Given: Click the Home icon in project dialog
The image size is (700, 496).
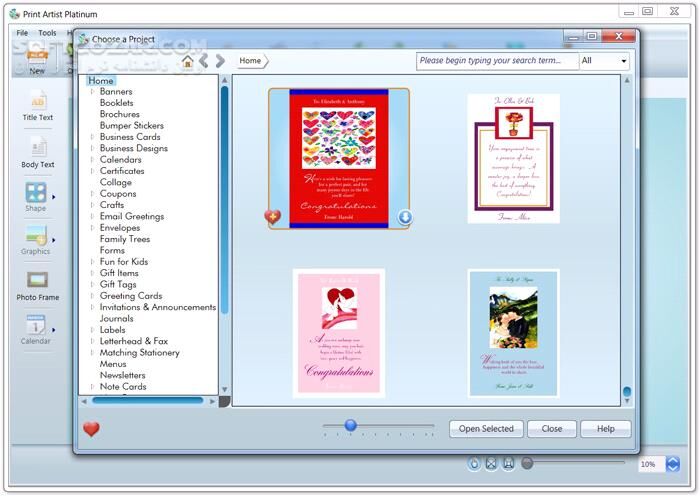Looking at the screenshot, I should coord(188,61).
